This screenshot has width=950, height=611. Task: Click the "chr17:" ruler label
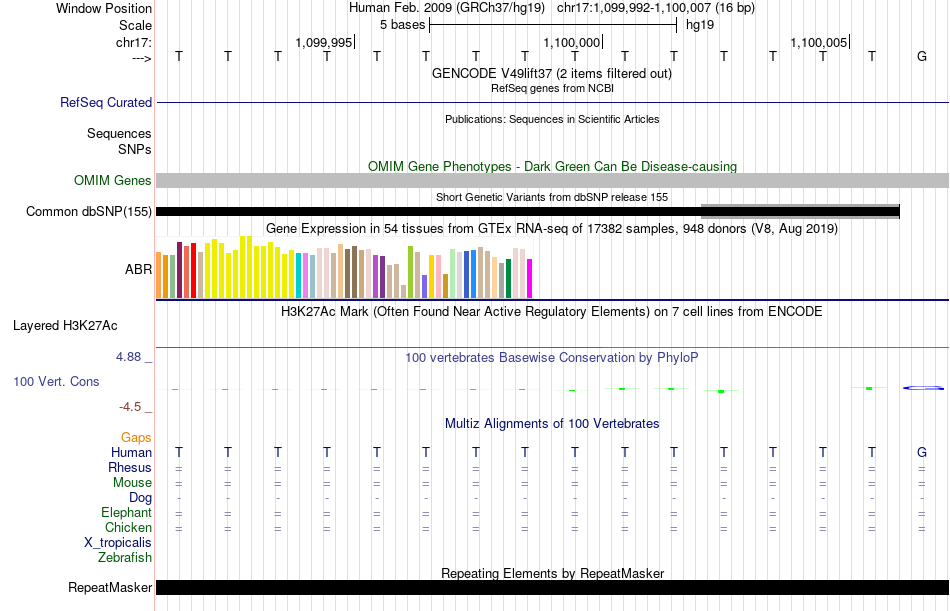pyautogui.click(x=133, y=42)
